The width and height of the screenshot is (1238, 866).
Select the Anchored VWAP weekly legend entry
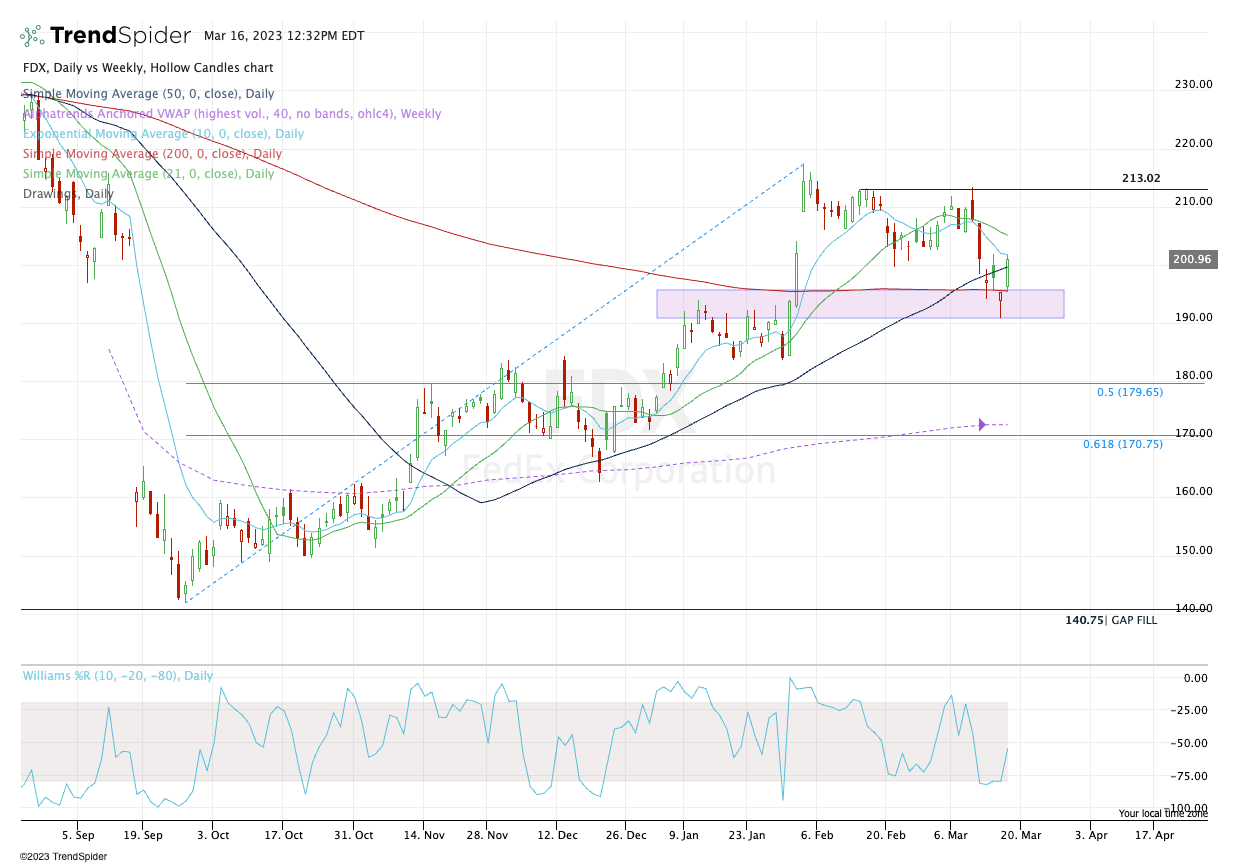(x=231, y=114)
